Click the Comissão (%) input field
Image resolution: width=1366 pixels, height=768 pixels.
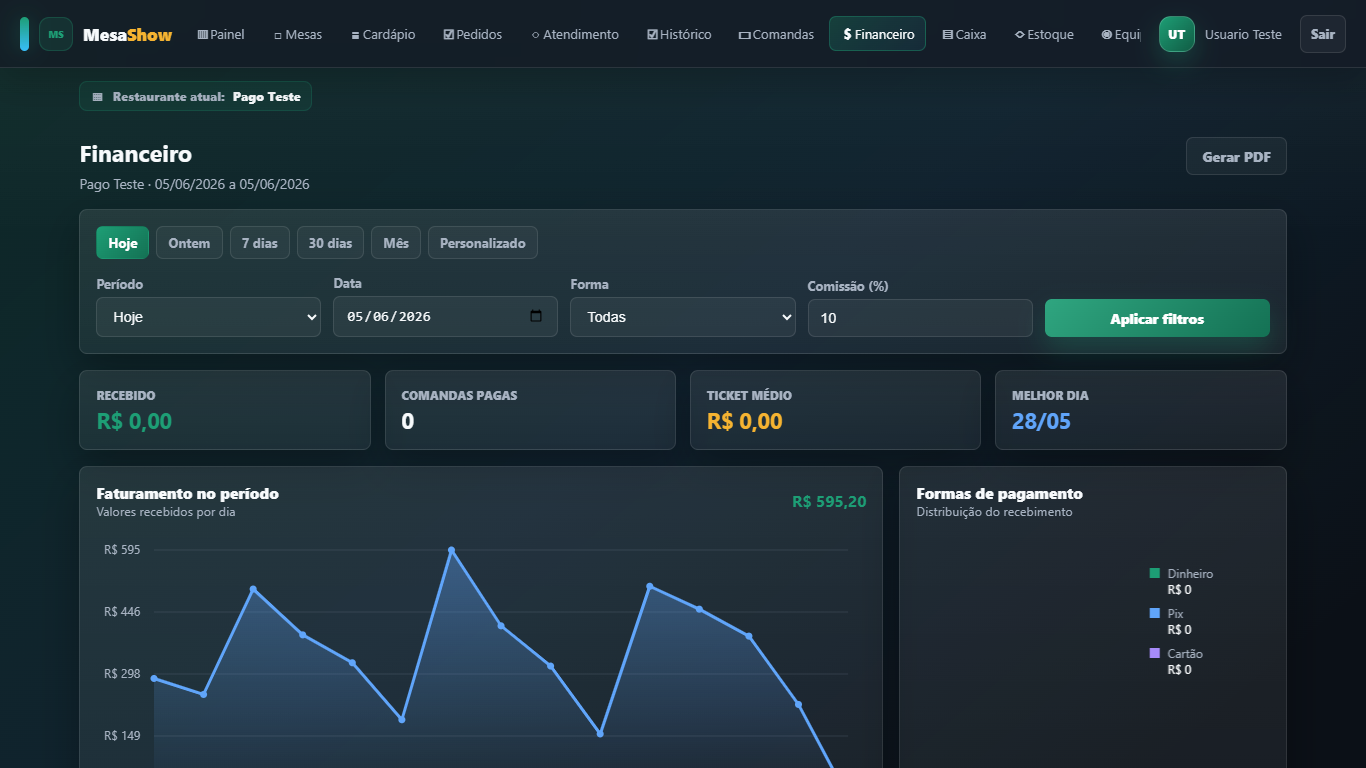point(920,318)
